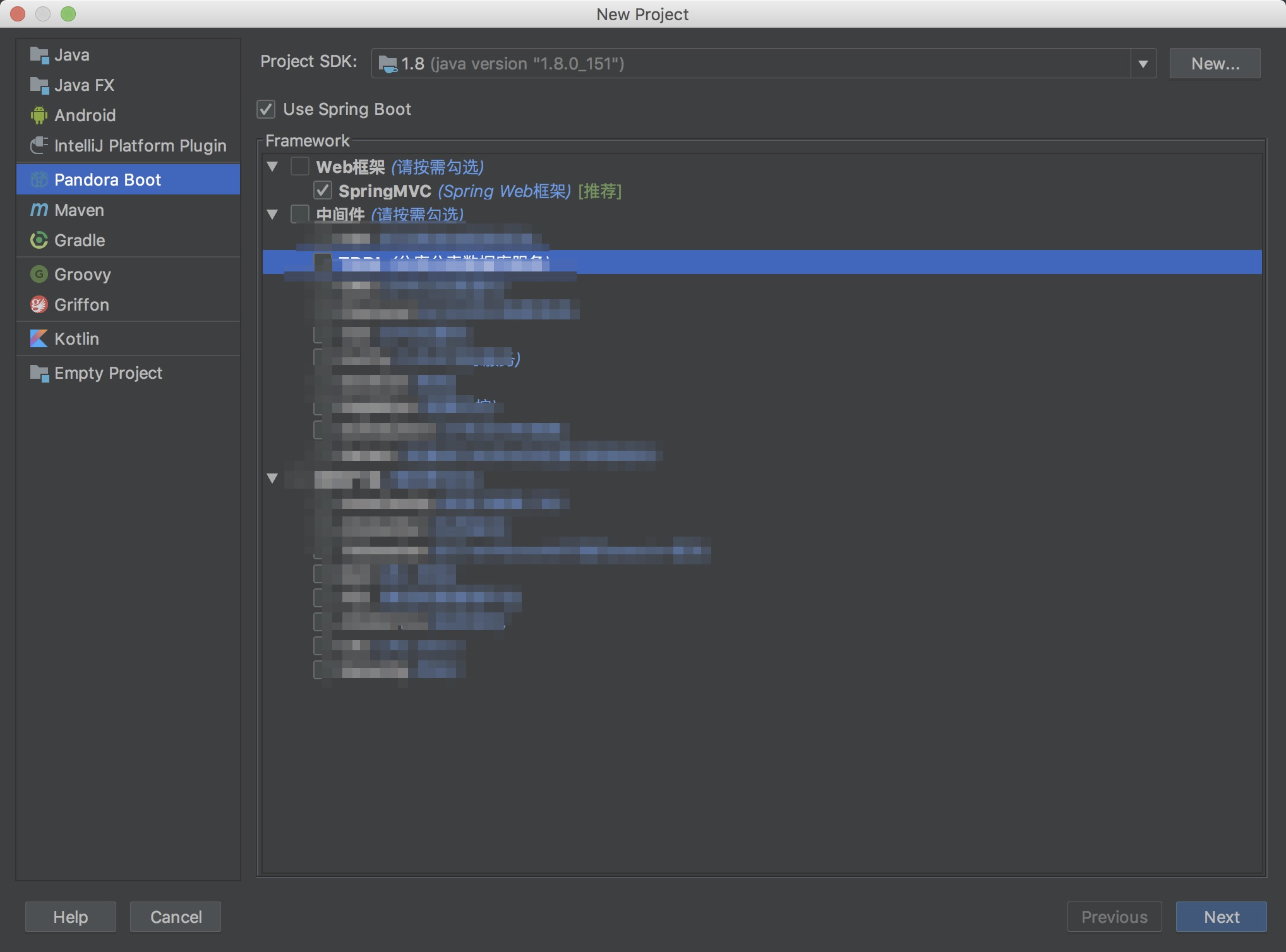
Task: Collapse the third blurred framework group
Action: (273, 478)
